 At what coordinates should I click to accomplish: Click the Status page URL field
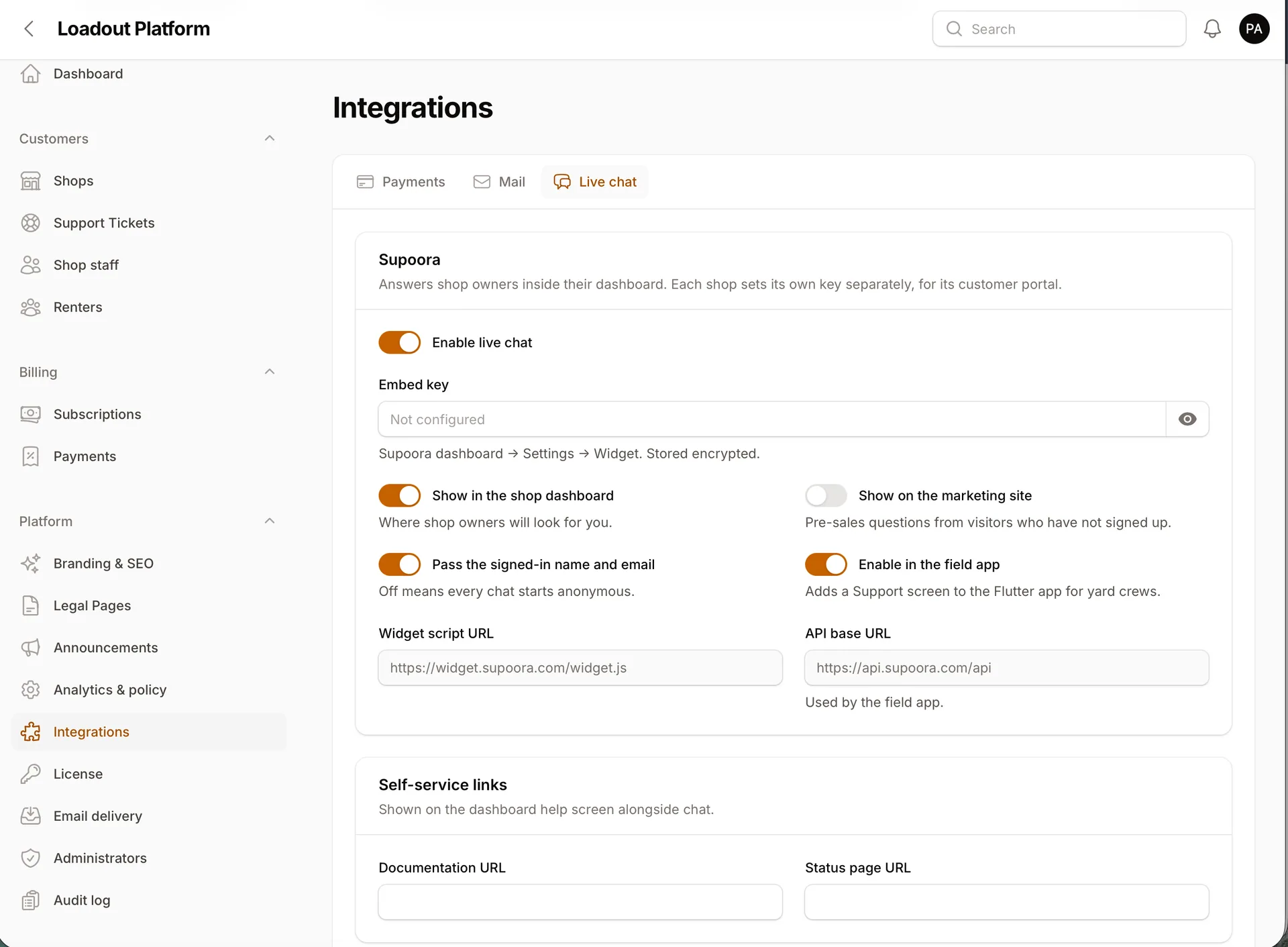click(1006, 902)
